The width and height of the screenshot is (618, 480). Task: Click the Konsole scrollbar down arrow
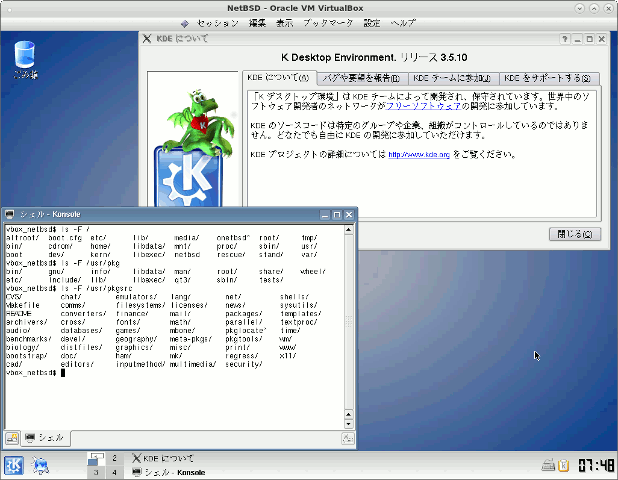(x=350, y=422)
